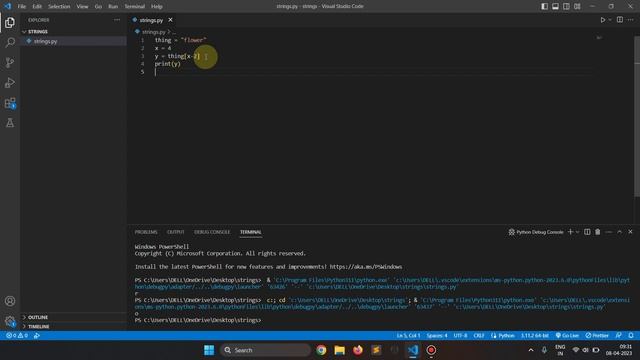Screen dimensions: 640x360
Task: Open the Run and Debug view
Action: (10, 82)
